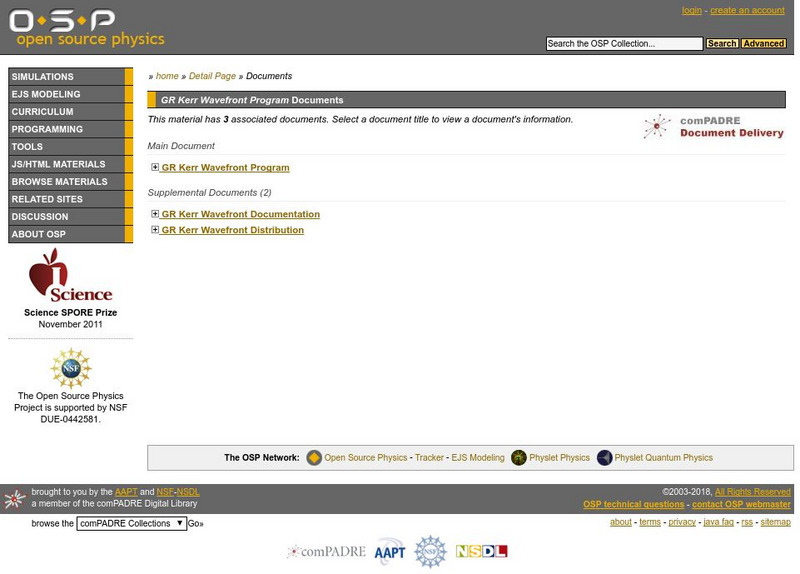Click the Science SPORE Prize apple logo
Viewport: 800px width, 574px height.
70,275
